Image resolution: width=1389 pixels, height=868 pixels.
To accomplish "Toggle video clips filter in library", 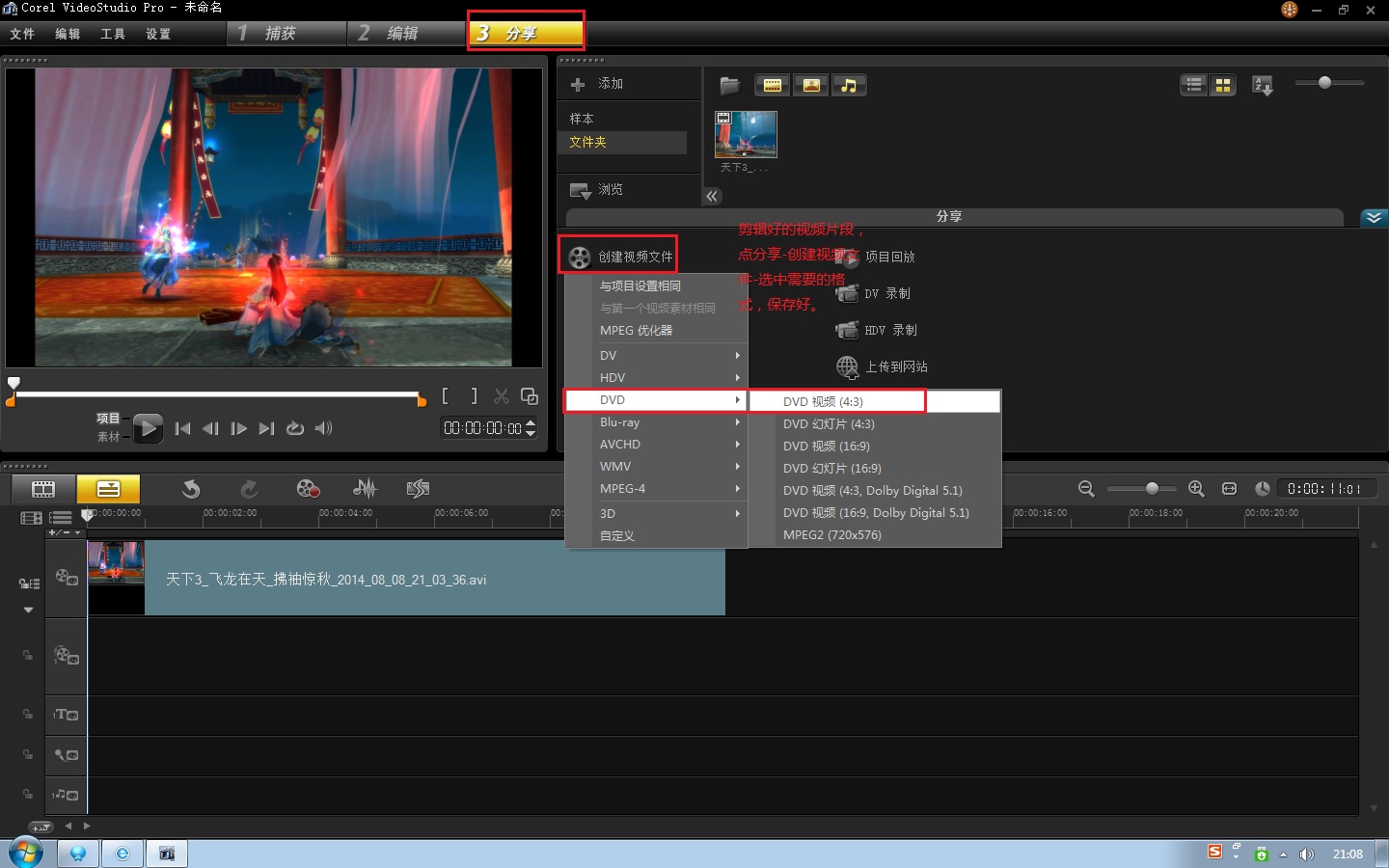I will tap(773, 86).
